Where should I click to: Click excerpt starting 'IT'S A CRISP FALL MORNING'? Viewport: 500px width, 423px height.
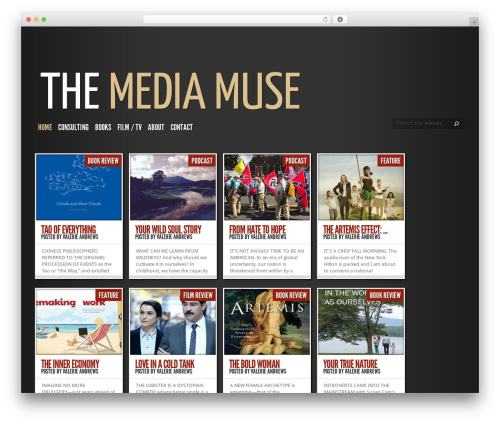tap(360, 261)
